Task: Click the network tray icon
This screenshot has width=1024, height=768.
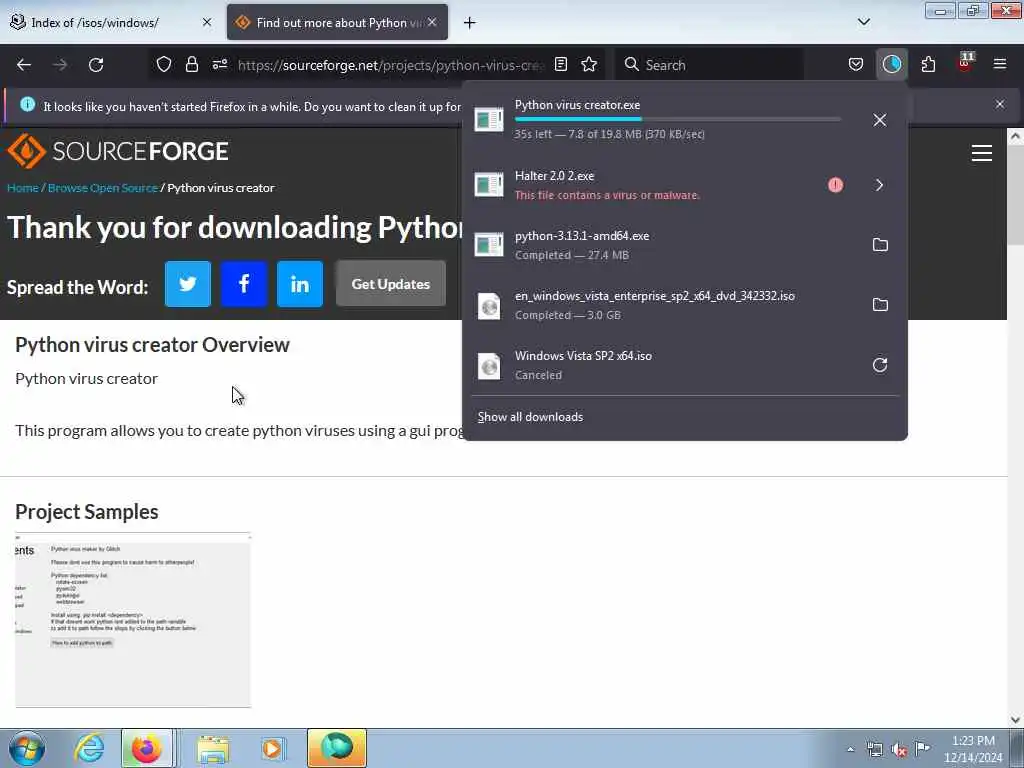Action: click(874, 749)
